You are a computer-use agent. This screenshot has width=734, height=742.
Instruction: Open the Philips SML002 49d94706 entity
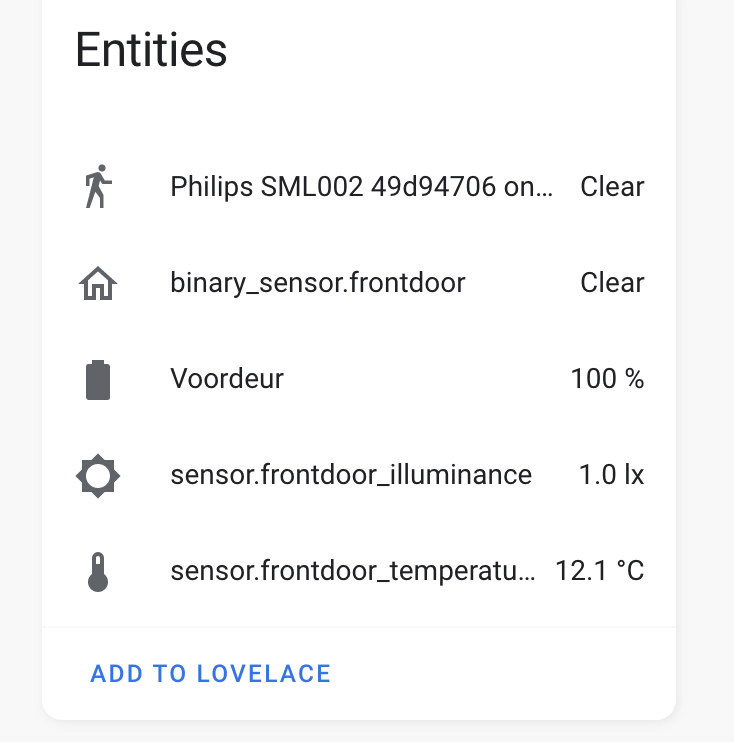[x=362, y=187]
